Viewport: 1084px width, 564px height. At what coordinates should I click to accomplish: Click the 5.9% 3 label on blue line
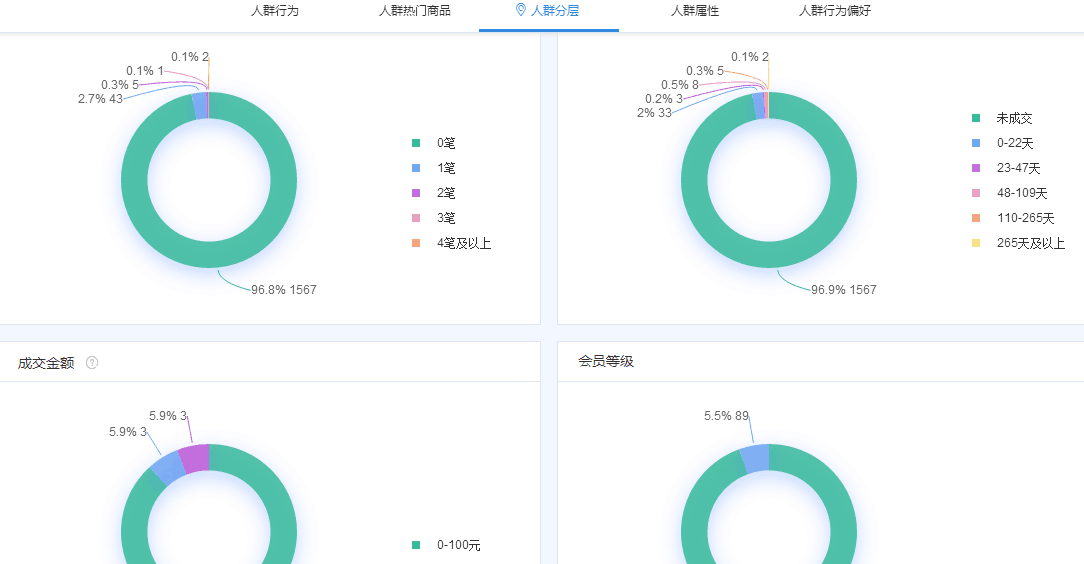click(x=128, y=431)
